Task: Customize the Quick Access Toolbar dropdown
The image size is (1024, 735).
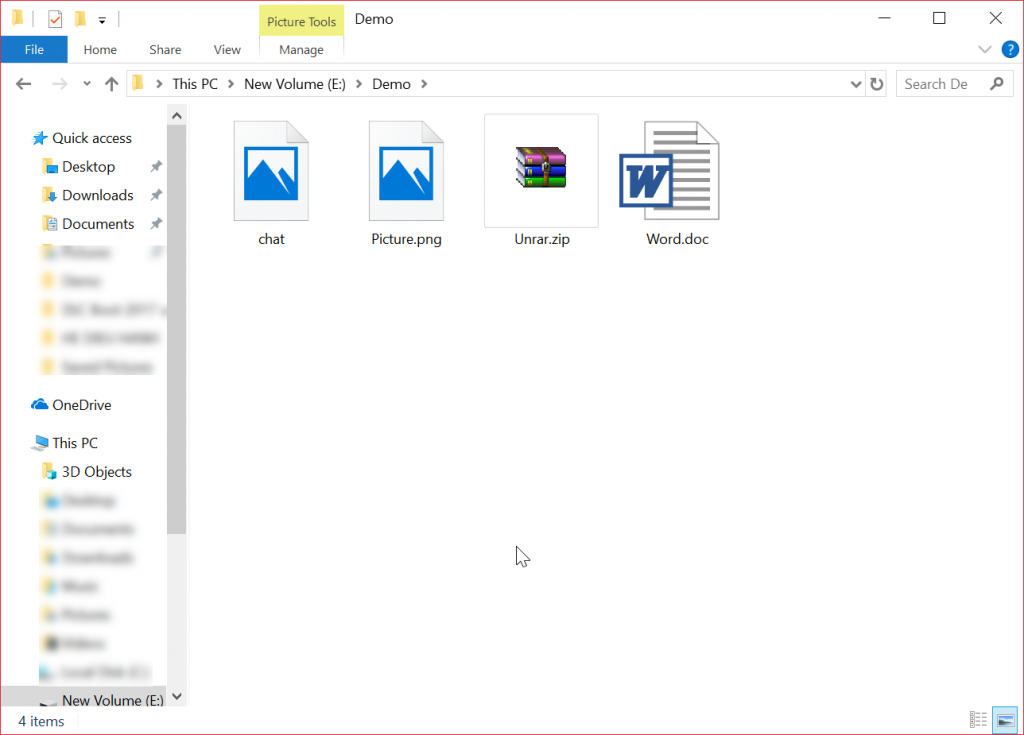Action: (x=103, y=18)
